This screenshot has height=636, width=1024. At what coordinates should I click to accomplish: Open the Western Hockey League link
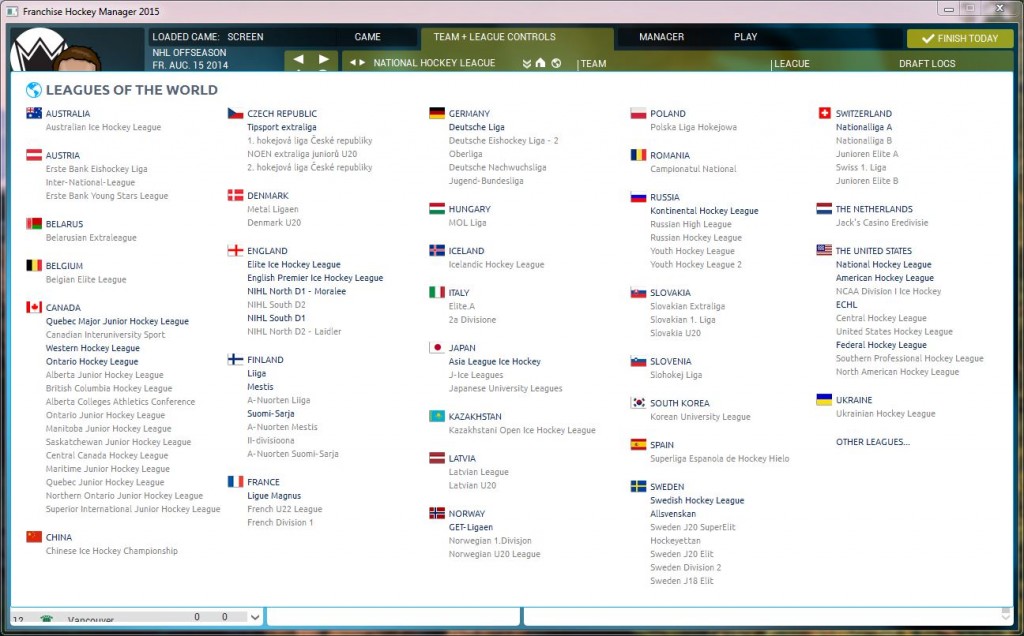92,348
